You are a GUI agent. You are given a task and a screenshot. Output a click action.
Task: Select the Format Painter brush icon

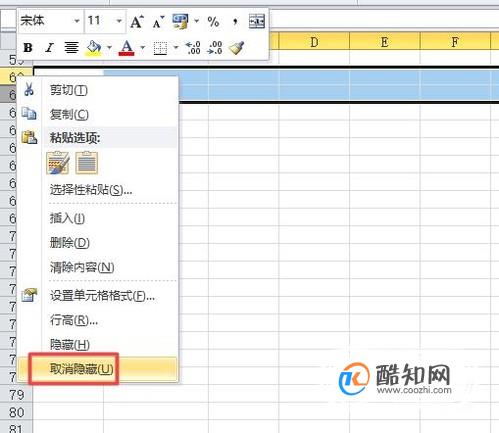click(236, 48)
